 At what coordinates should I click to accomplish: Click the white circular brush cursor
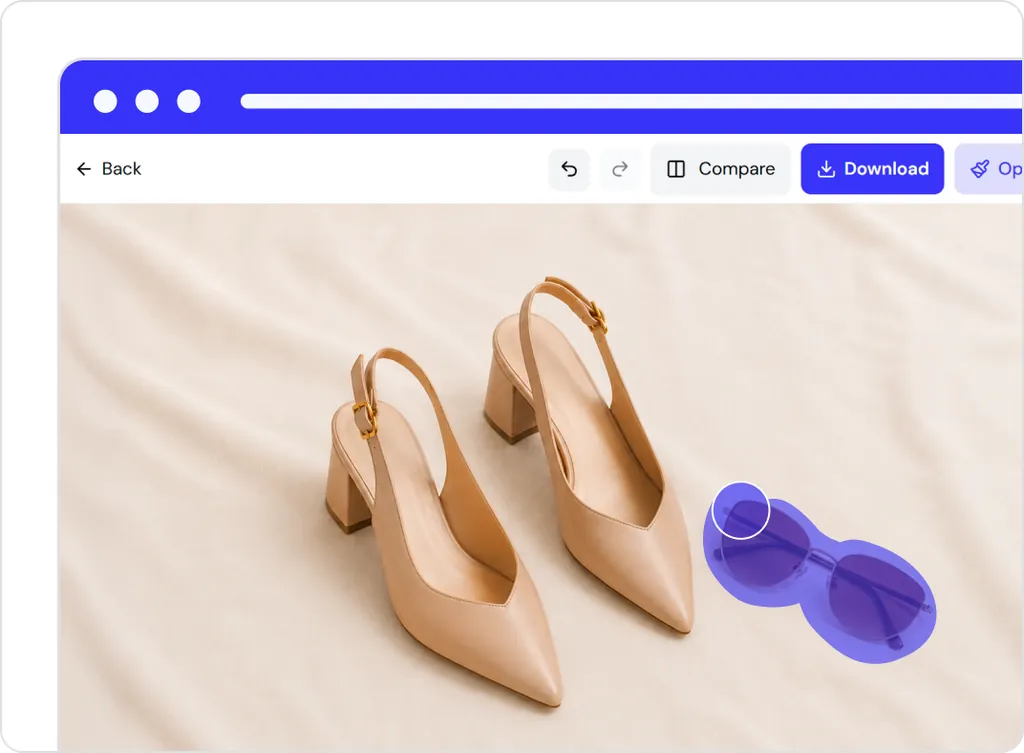[741, 510]
